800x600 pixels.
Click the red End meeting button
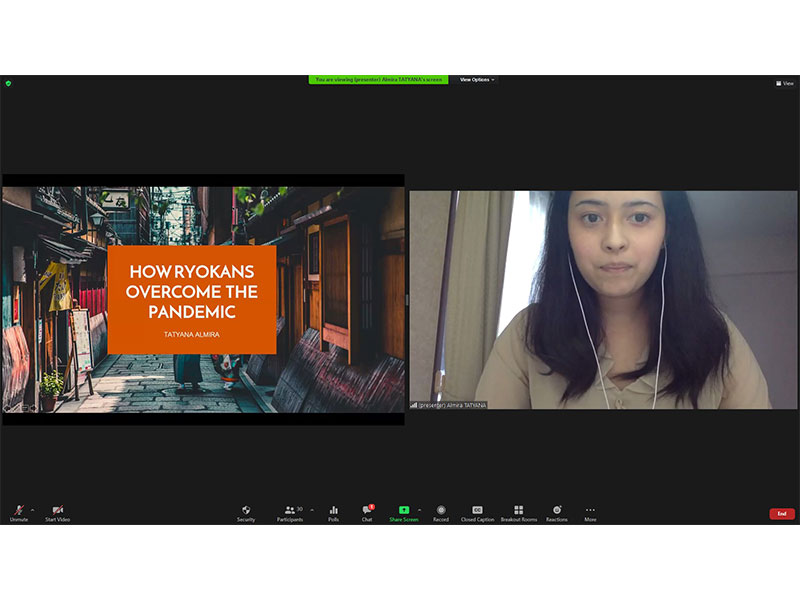click(782, 513)
